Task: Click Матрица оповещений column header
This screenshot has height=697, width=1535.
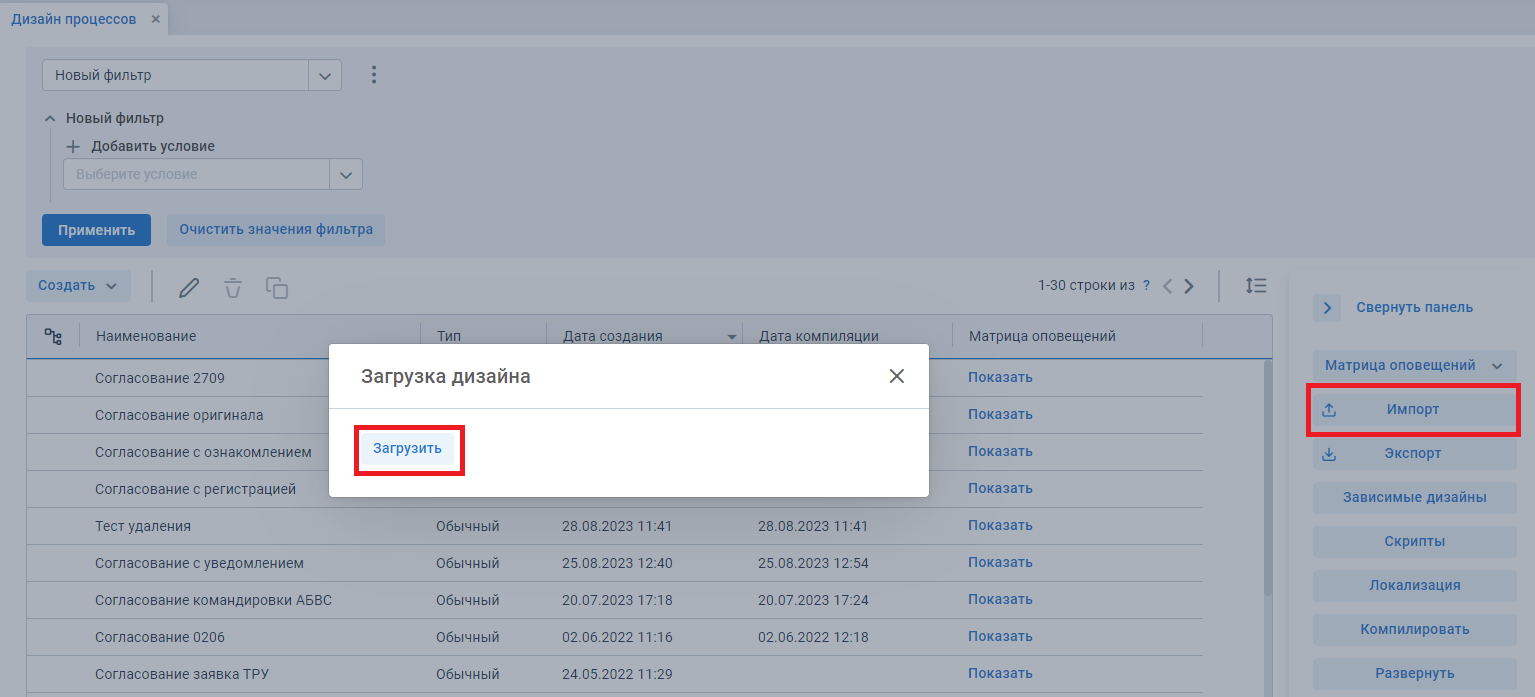Action: (1042, 337)
